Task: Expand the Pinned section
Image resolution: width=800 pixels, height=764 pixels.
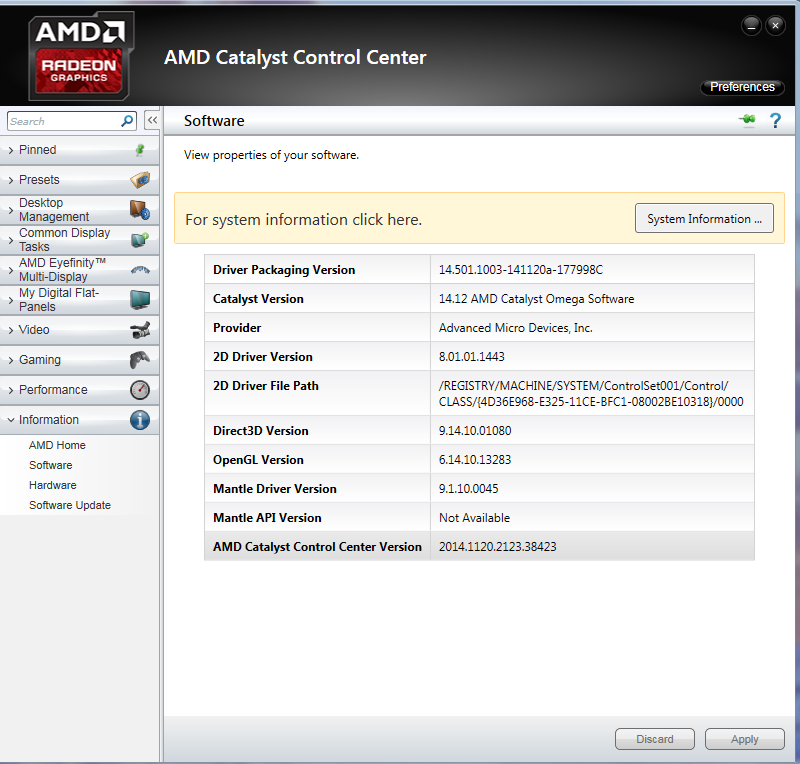Action: pos(80,150)
